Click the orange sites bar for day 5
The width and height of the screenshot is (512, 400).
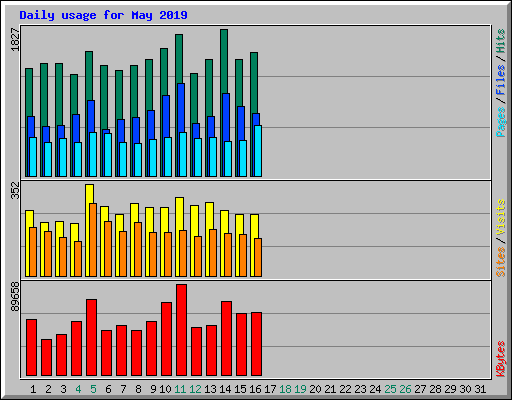(93, 240)
